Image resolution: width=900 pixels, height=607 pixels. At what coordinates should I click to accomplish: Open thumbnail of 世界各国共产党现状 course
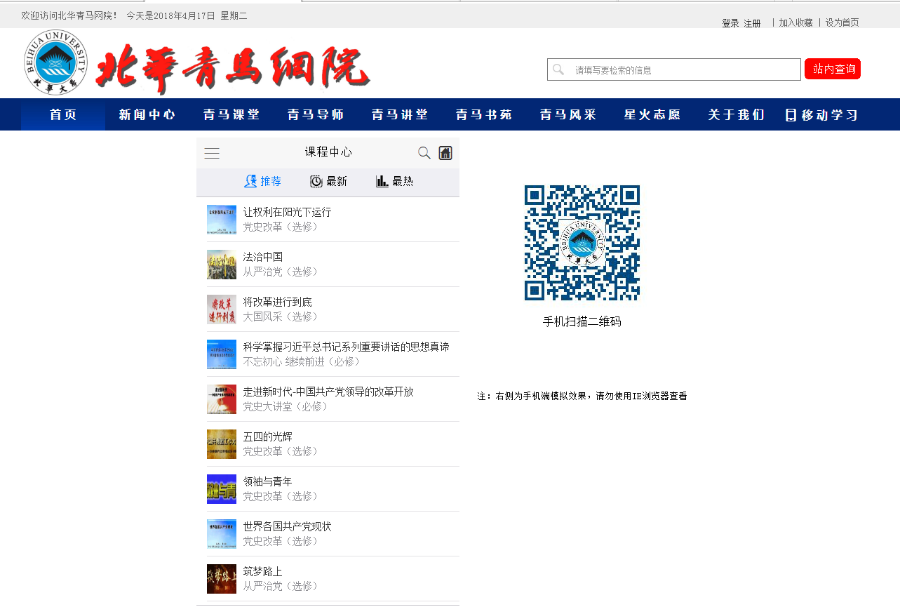click(222, 534)
